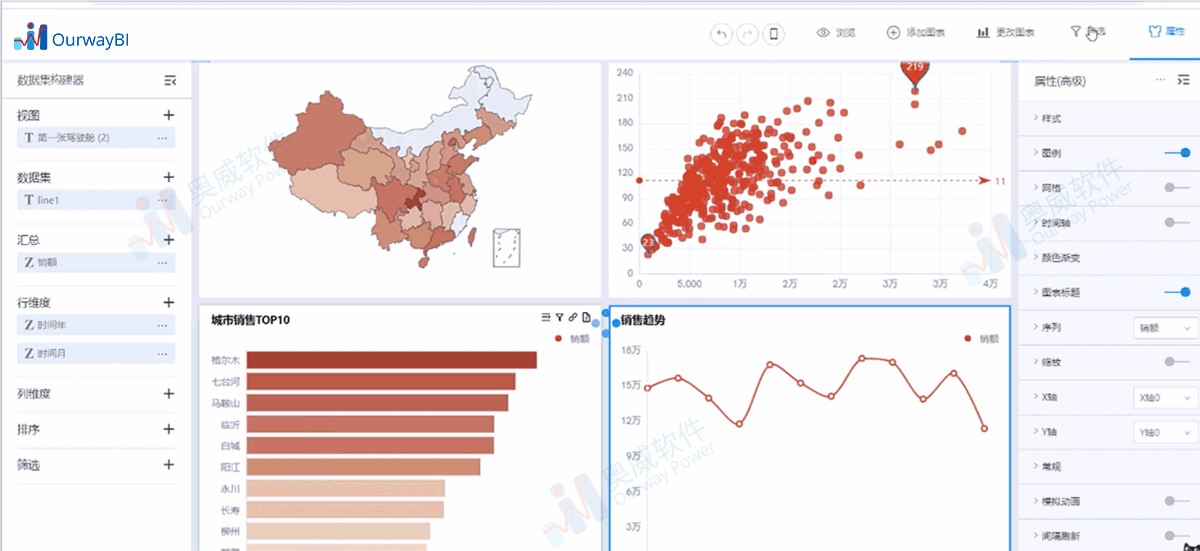Click the 阳江 bar in TOP10 chart

(x=363, y=467)
